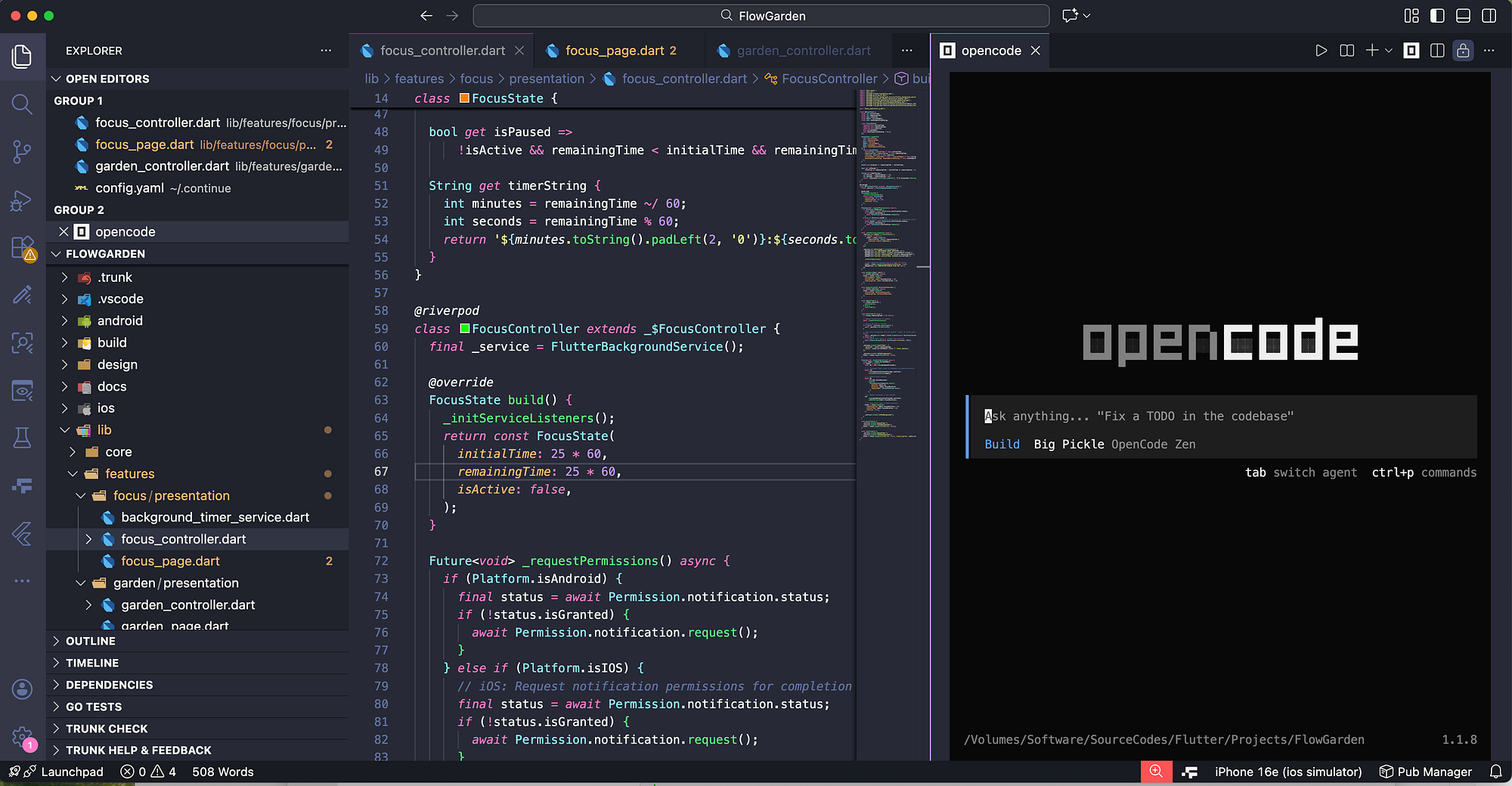
Task: Click the red zoom icon in status bar
Action: [x=1156, y=772]
